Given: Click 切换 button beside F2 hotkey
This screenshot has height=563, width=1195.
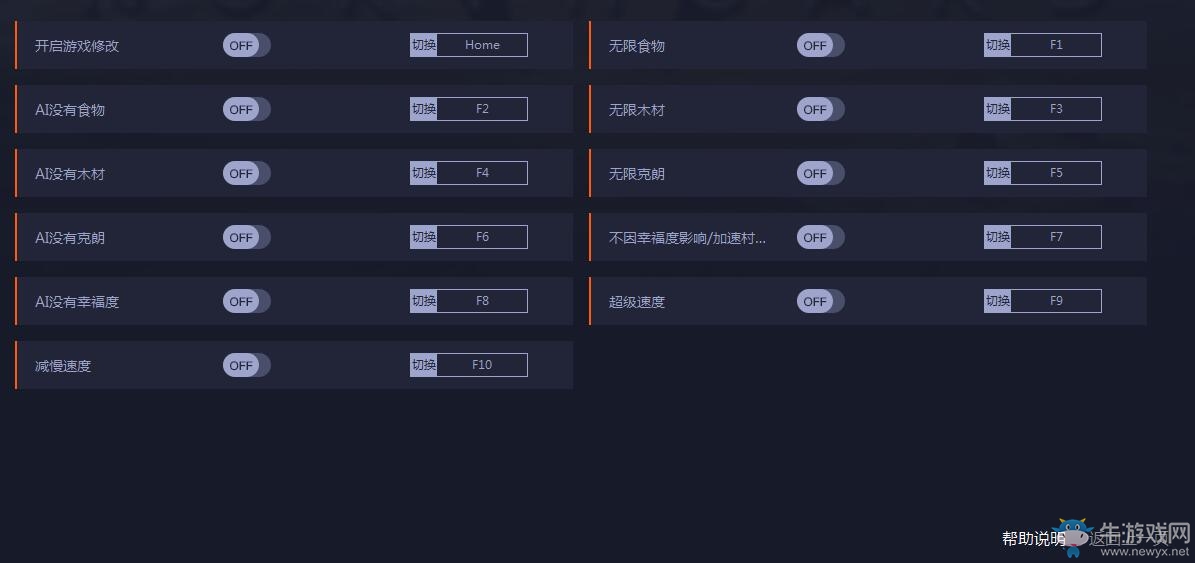Looking at the screenshot, I should [x=424, y=109].
